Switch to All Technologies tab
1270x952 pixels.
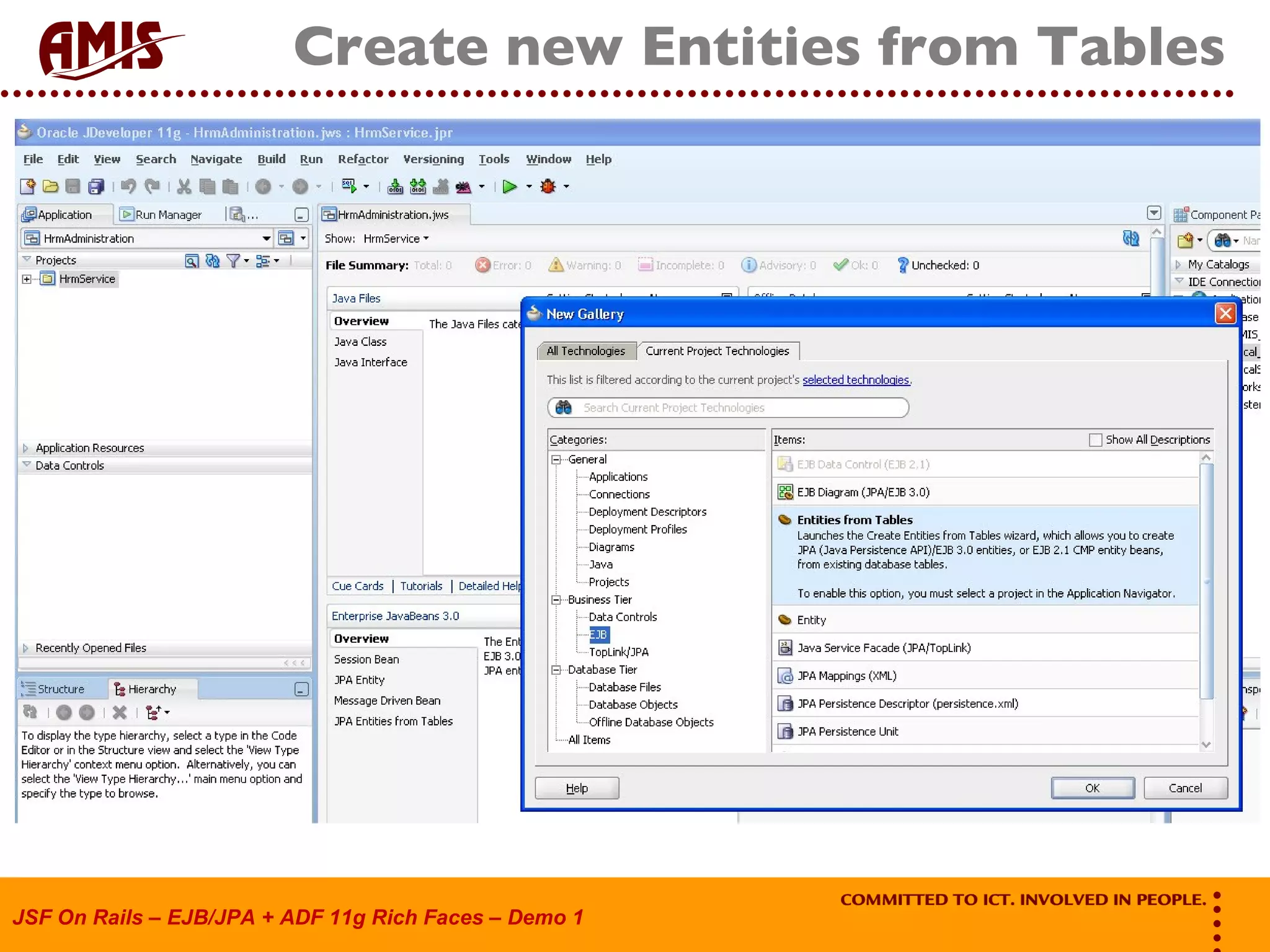pos(586,351)
